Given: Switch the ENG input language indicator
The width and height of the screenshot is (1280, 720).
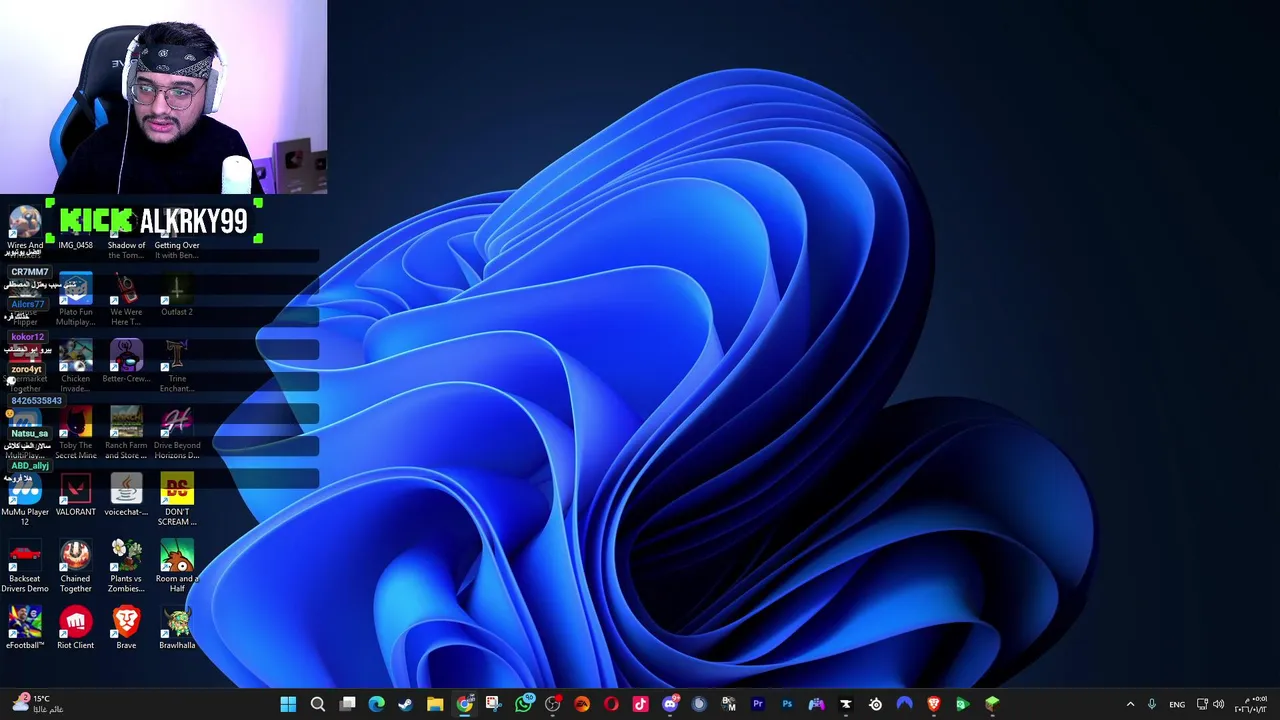Looking at the screenshot, I should (x=1177, y=704).
